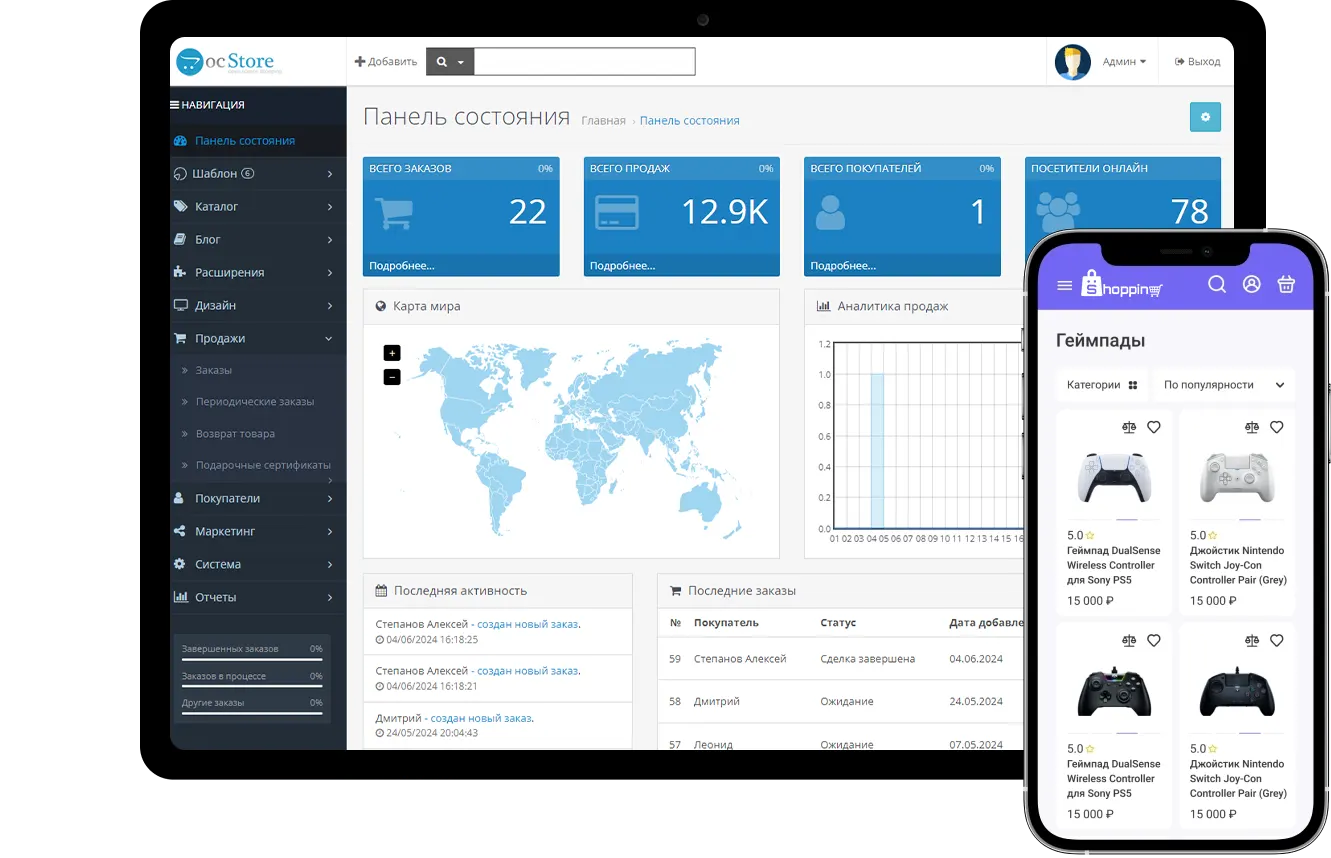Click the Другие заказы progress bar
Image resolution: width=1331 pixels, height=858 pixels.
[252, 713]
